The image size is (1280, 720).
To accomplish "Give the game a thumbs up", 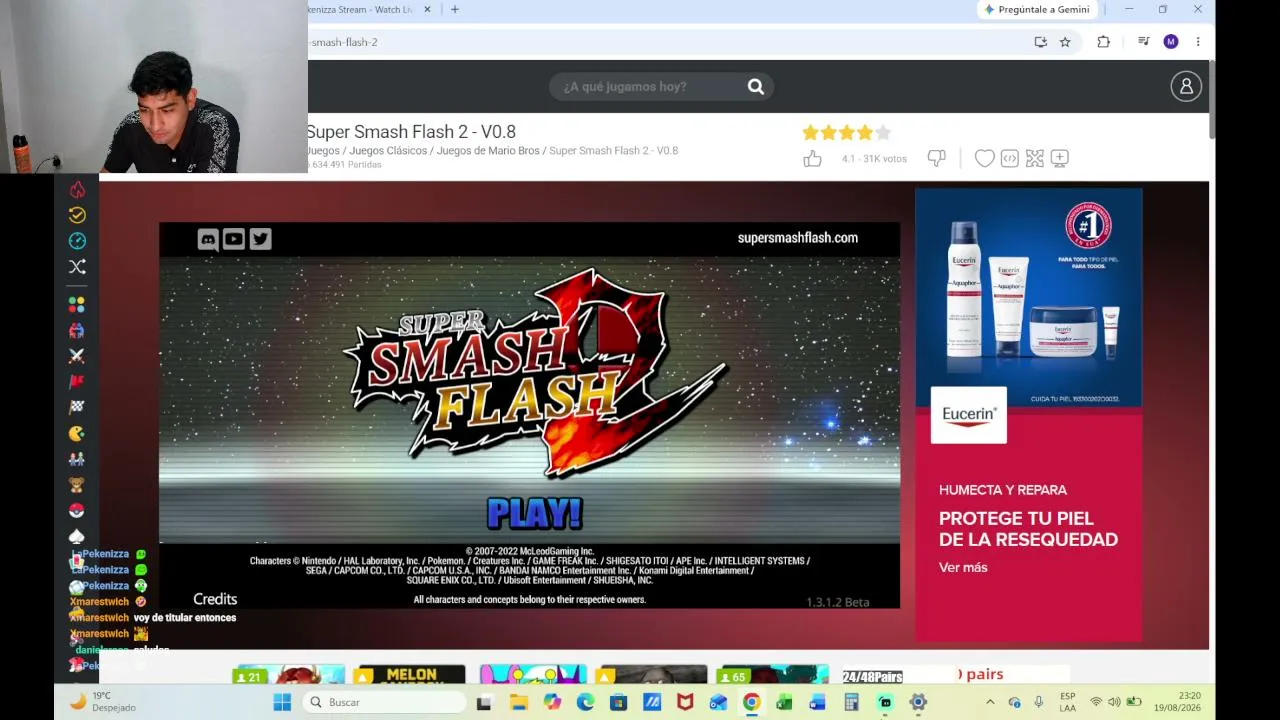I will click(x=812, y=158).
